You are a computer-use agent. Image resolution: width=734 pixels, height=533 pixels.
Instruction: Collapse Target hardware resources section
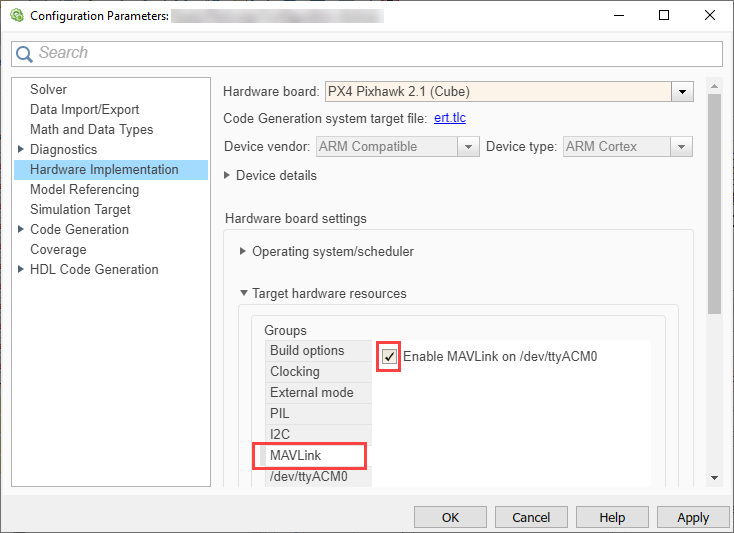coord(243,294)
